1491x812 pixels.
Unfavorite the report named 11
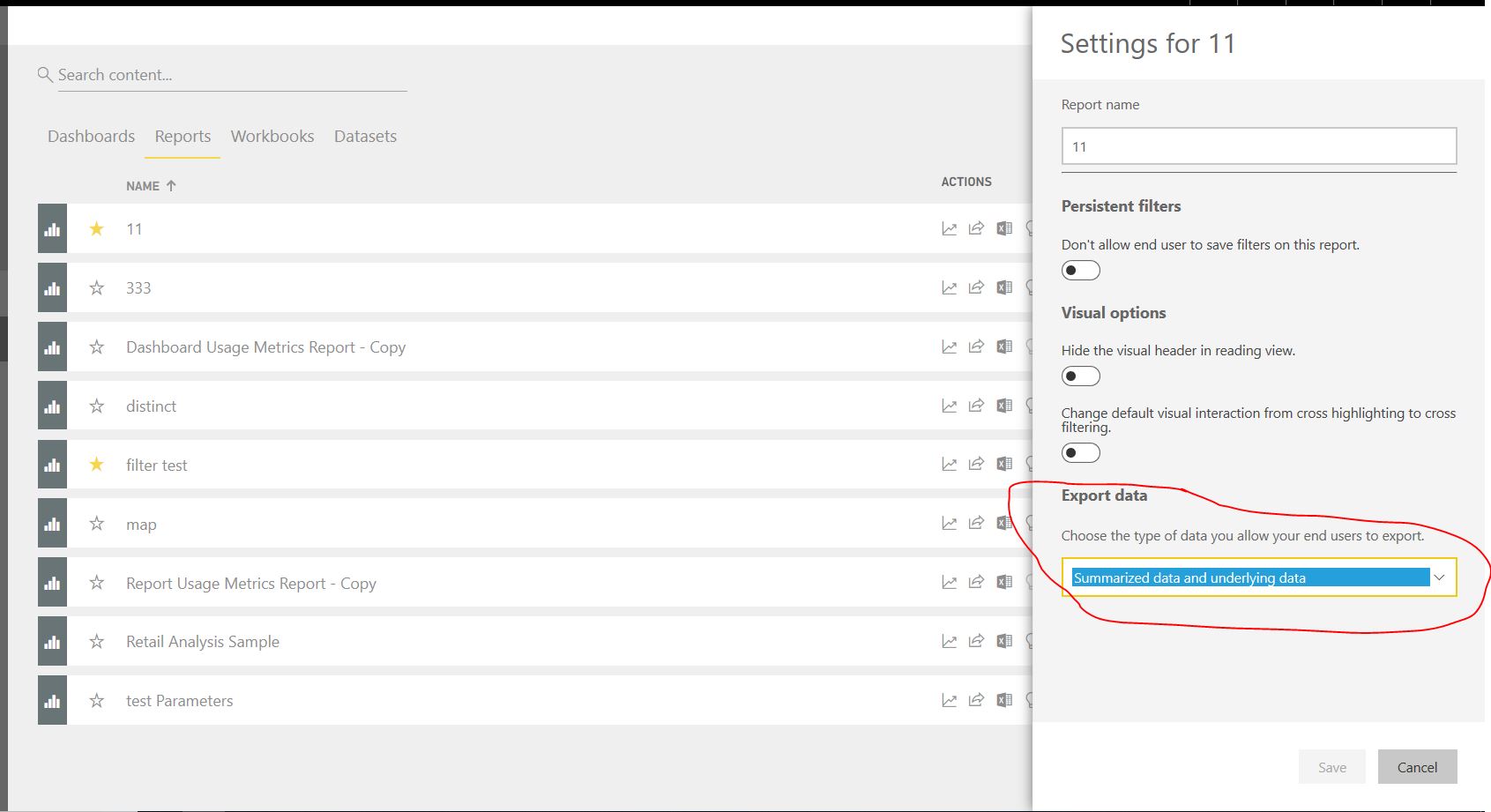click(x=97, y=229)
